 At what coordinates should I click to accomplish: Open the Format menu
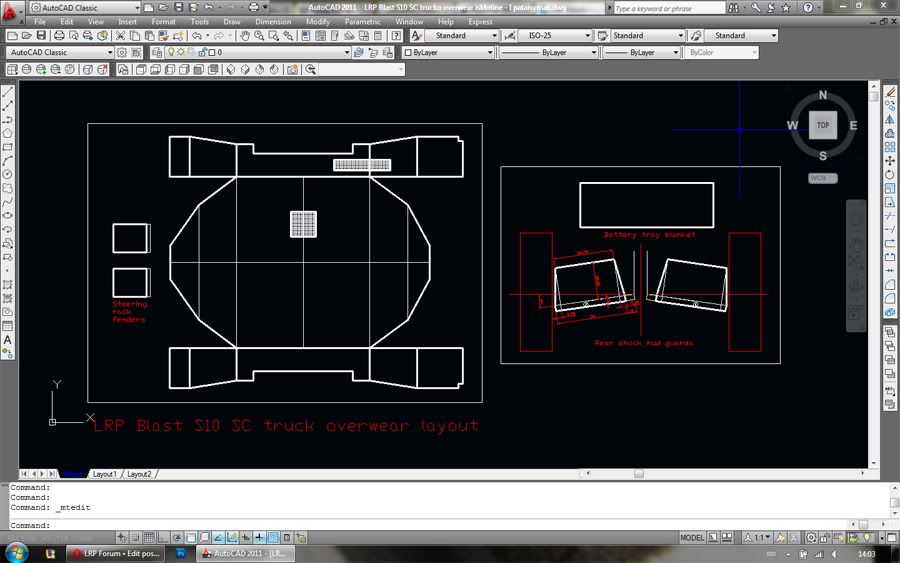(x=163, y=22)
